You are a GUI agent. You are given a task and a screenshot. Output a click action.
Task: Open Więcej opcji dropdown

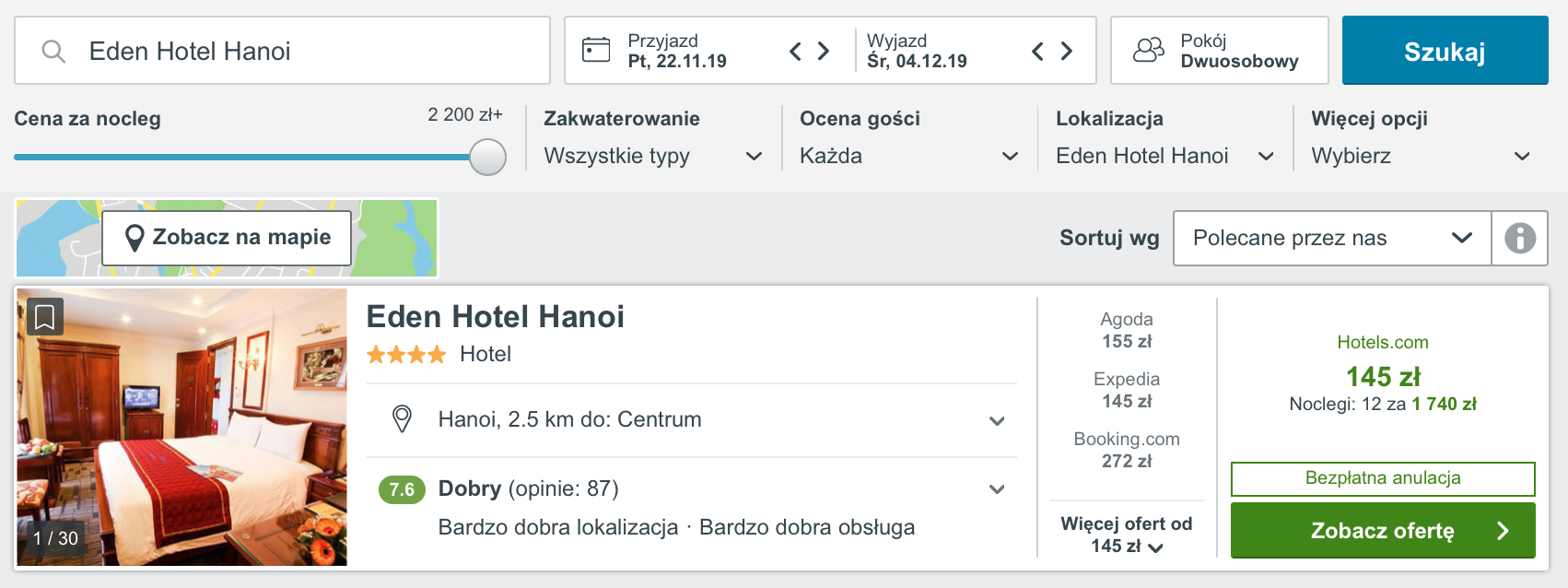pyautogui.click(x=1422, y=156)
